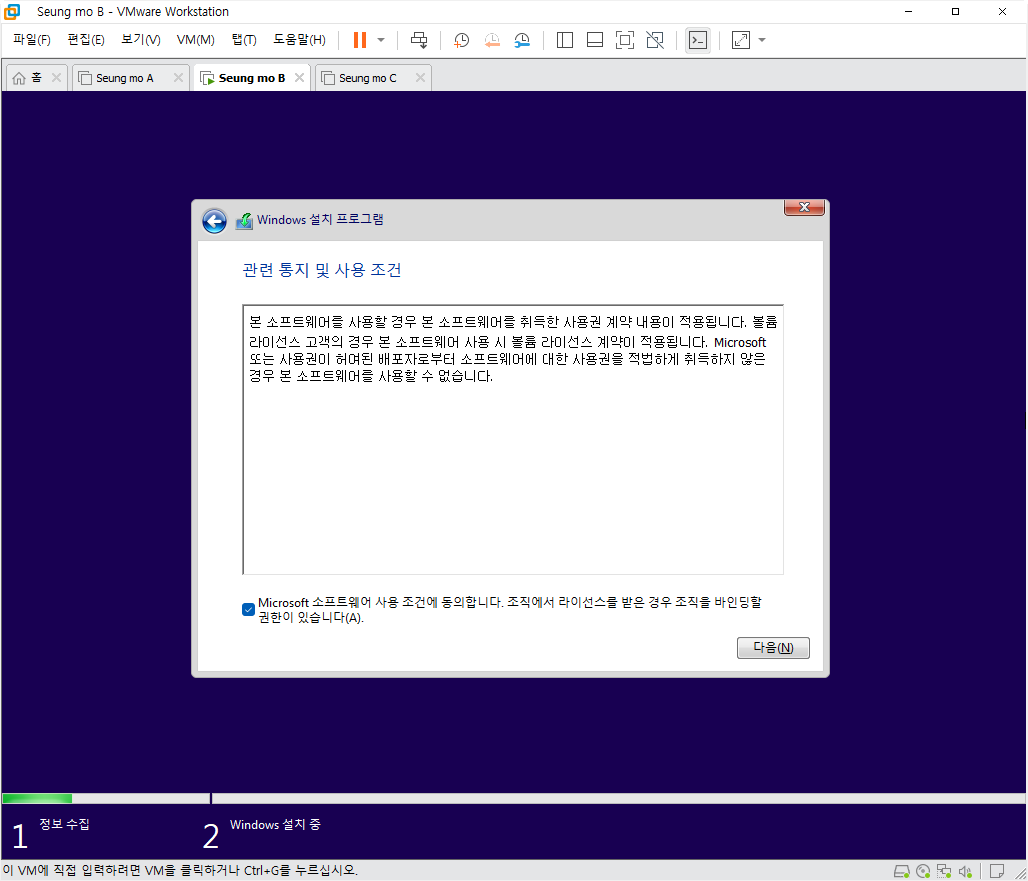Screen dimensions: 1028x881
Task: Close the Seung mo A tab
Action: (178, 78)
